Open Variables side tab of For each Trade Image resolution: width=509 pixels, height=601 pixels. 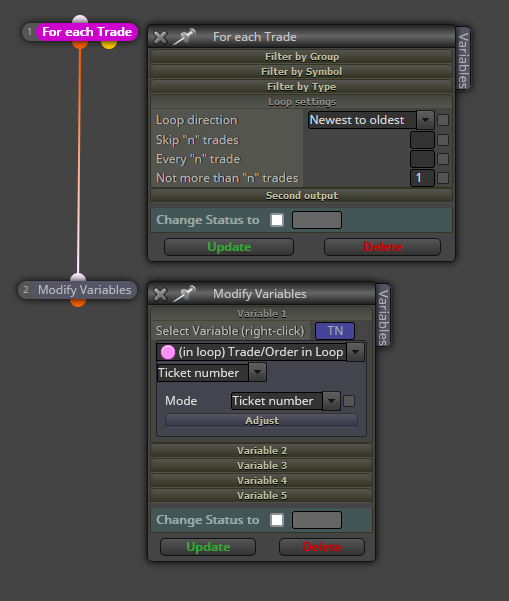(463, 59)
